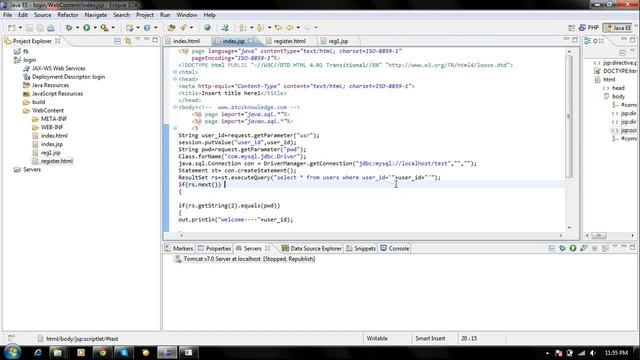Close the Project Explorer view
The width and height of the screenshot is (640, 360).
coord(58,41)
